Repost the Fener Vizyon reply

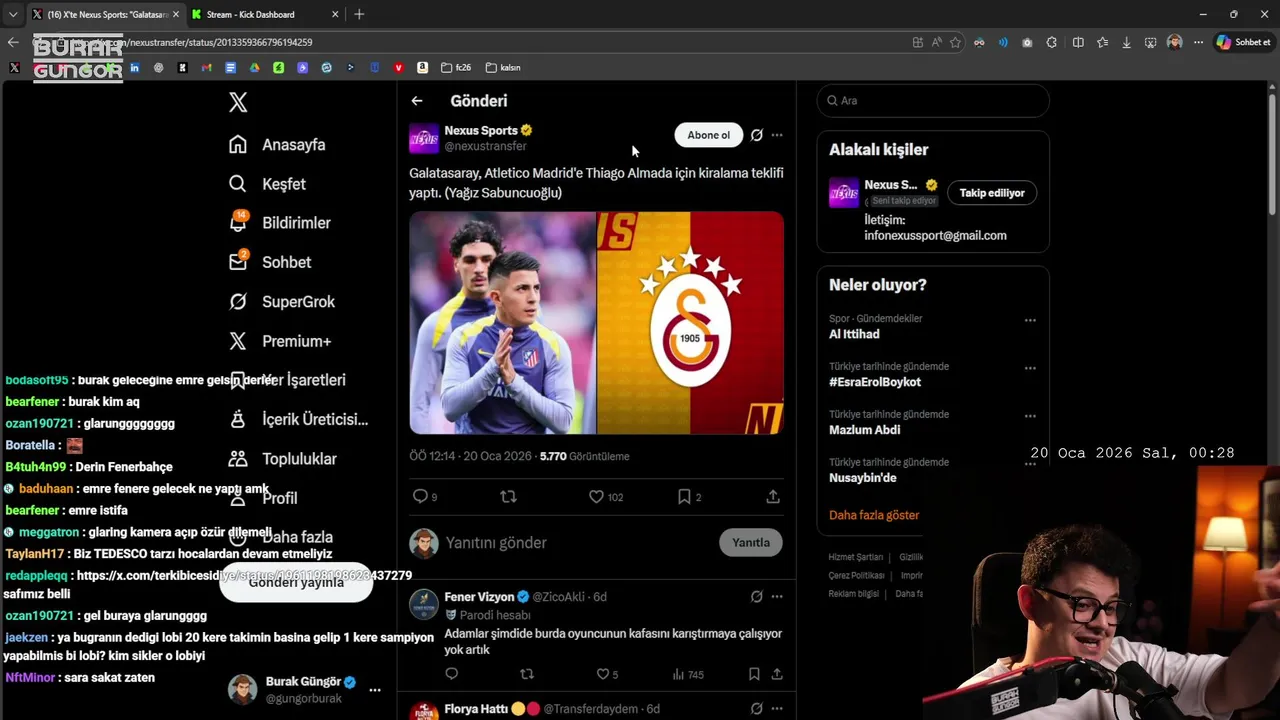(x=527, y=674)
